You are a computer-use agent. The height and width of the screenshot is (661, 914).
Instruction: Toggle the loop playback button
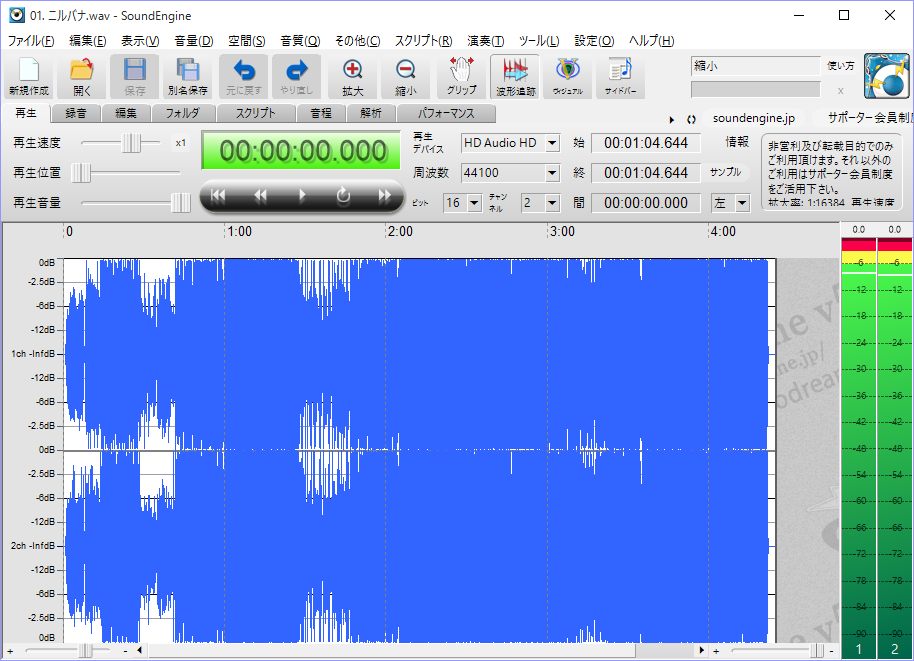click(x=343, y=196)
